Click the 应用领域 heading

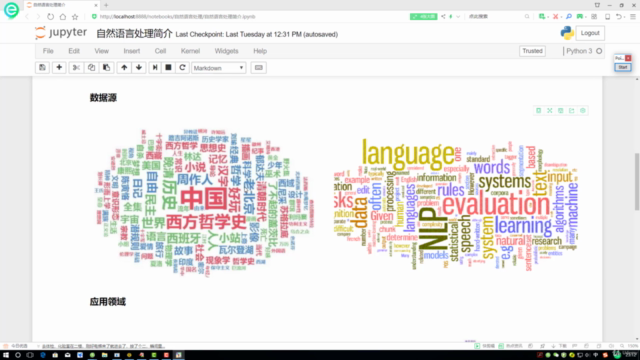[x=108, y=302]
